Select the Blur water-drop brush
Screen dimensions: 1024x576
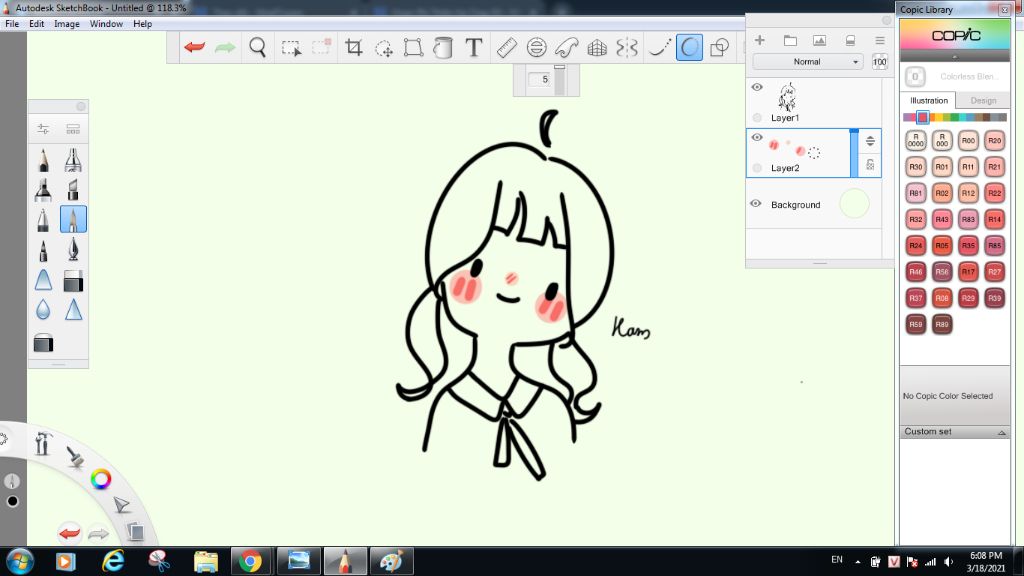[x=43, y=310]
